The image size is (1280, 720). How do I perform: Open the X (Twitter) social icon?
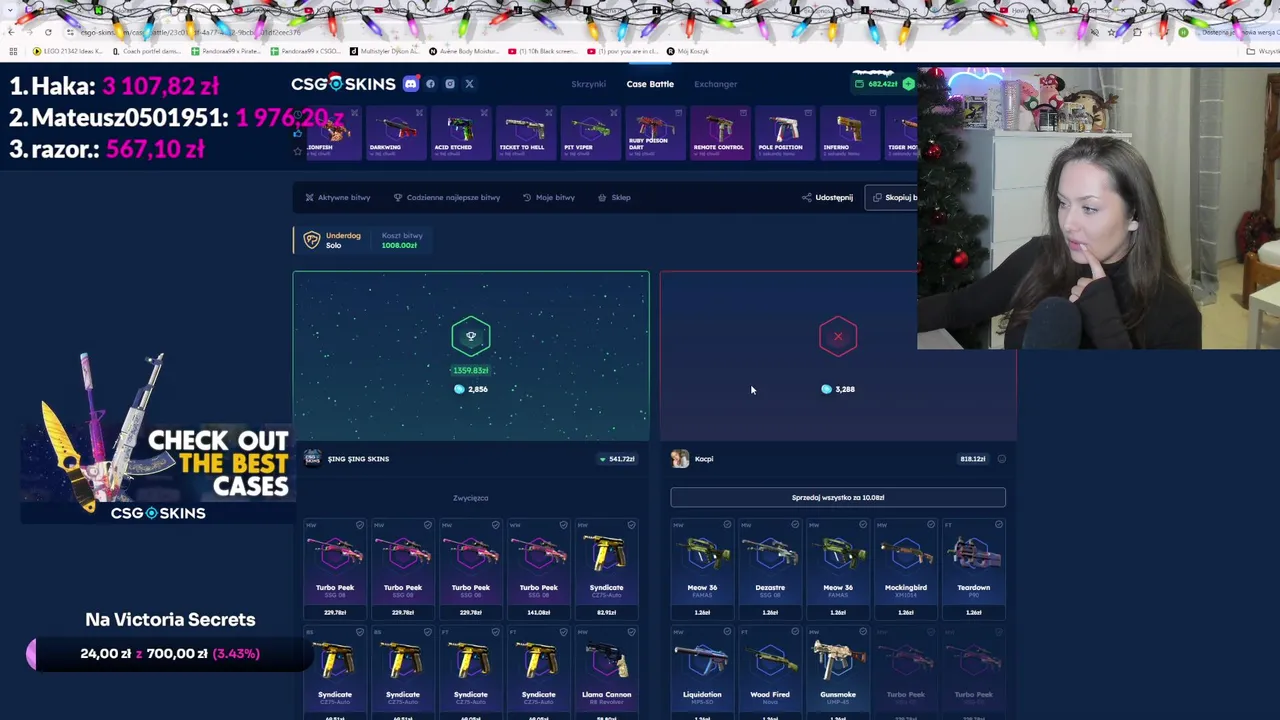click(x=469, y=84)
